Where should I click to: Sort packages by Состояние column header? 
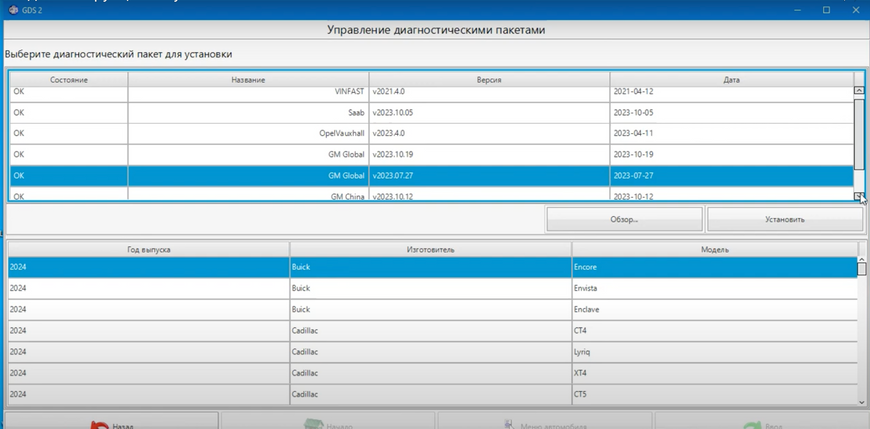pyautogui.click(x=69, y=80)
